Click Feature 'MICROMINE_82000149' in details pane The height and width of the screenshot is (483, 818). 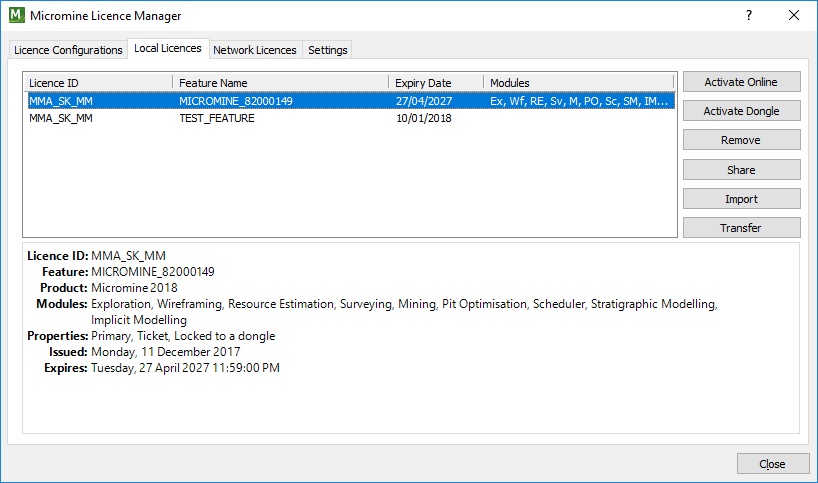coord(153,272)
